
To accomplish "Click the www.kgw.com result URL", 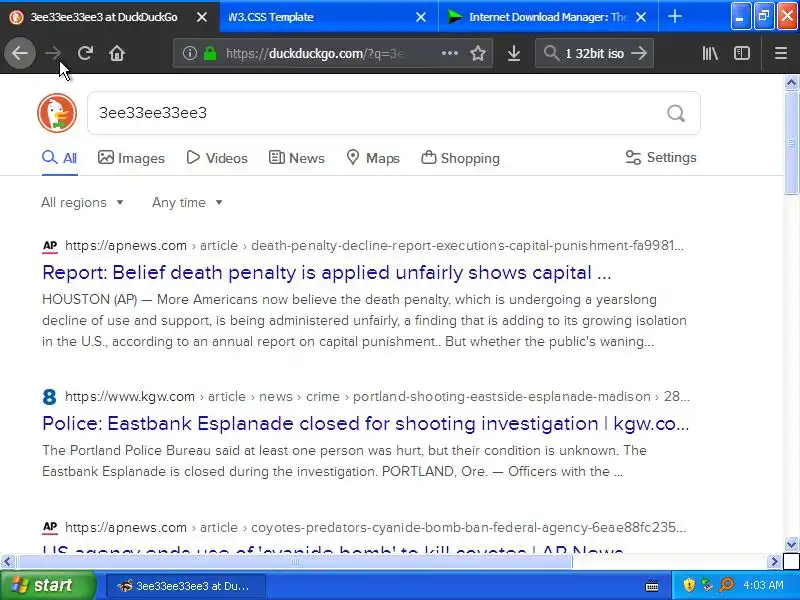I will pos(377,396).
